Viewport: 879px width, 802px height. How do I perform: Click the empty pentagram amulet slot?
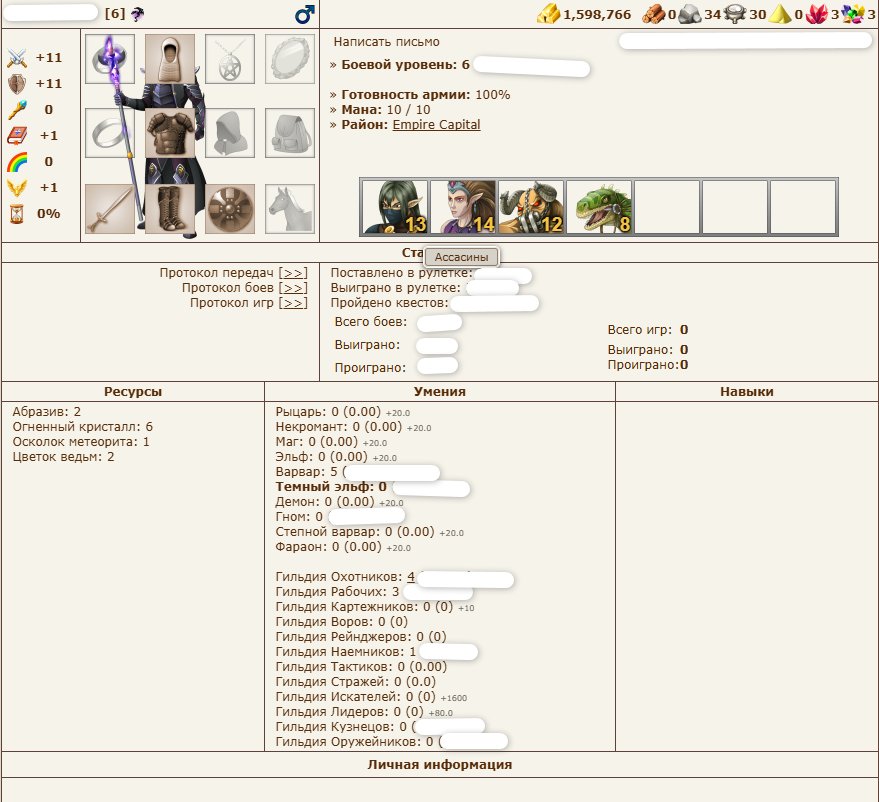229,59
